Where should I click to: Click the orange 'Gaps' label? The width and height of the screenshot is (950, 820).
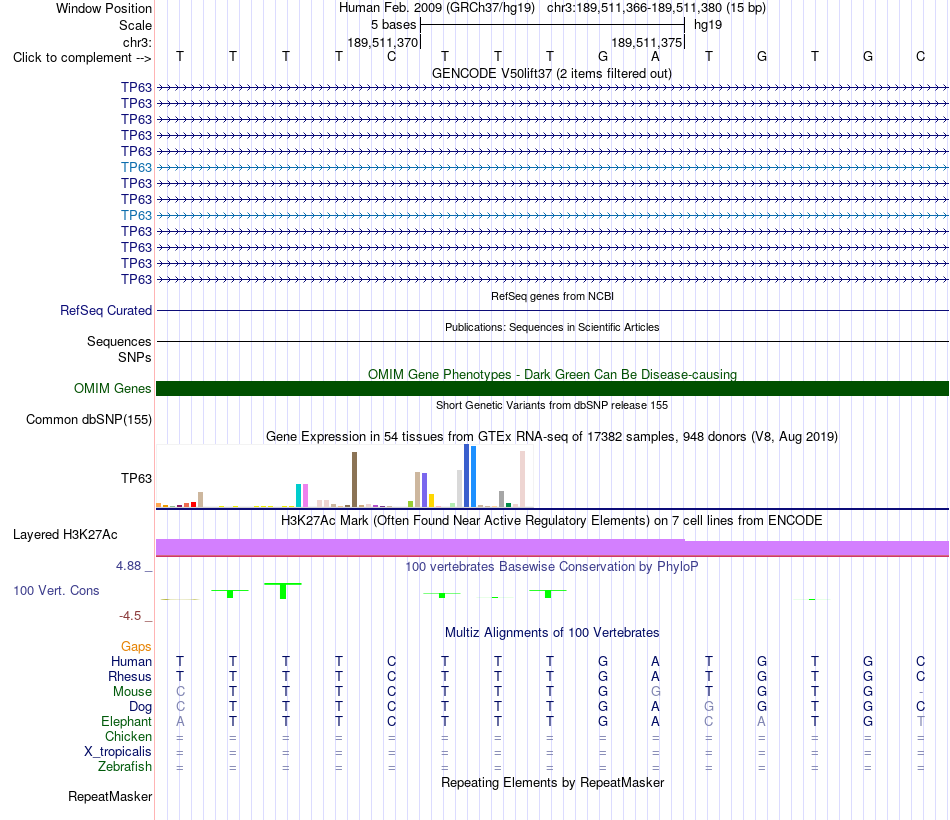pos(136,647)
